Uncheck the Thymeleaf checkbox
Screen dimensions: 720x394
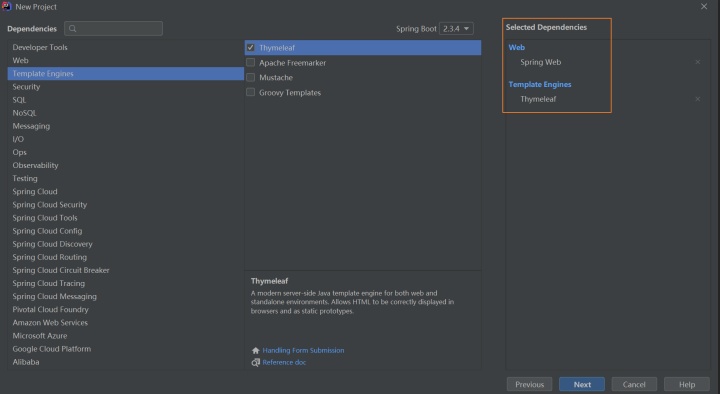[251, 47]
